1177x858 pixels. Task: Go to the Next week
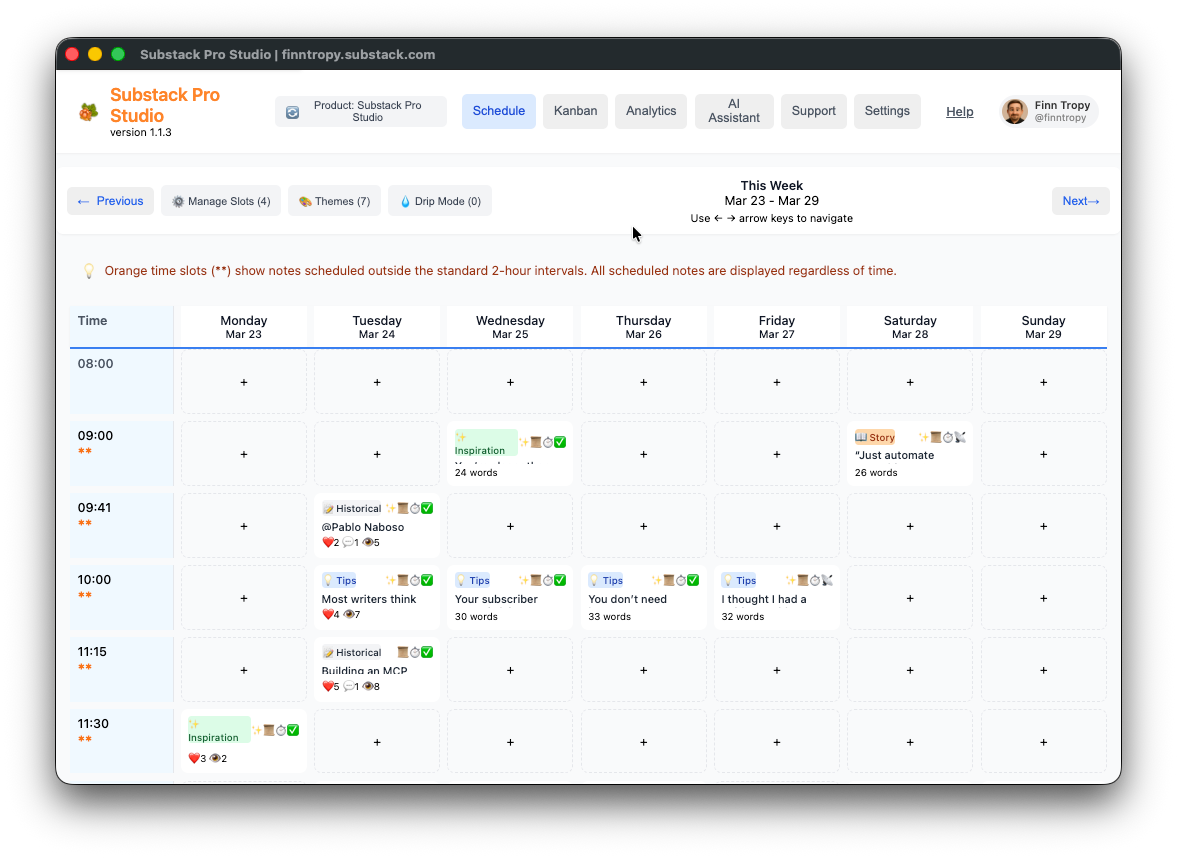pyautogui.click(x=1080, y=201)
